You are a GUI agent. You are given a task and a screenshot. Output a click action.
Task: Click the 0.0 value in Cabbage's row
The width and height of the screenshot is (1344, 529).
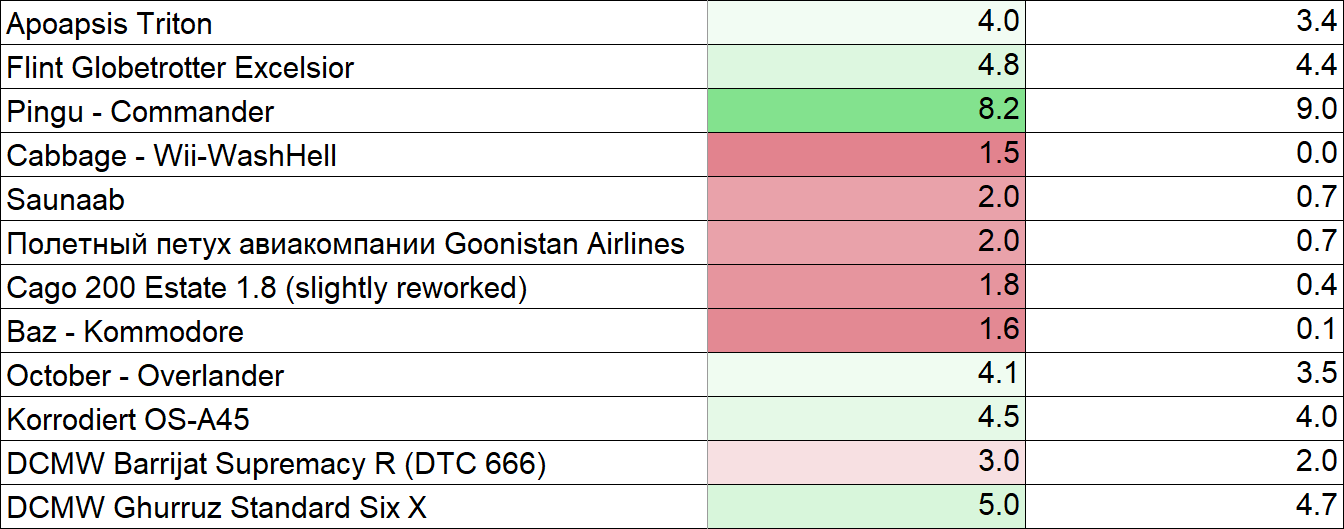[x=1185, y=155]
